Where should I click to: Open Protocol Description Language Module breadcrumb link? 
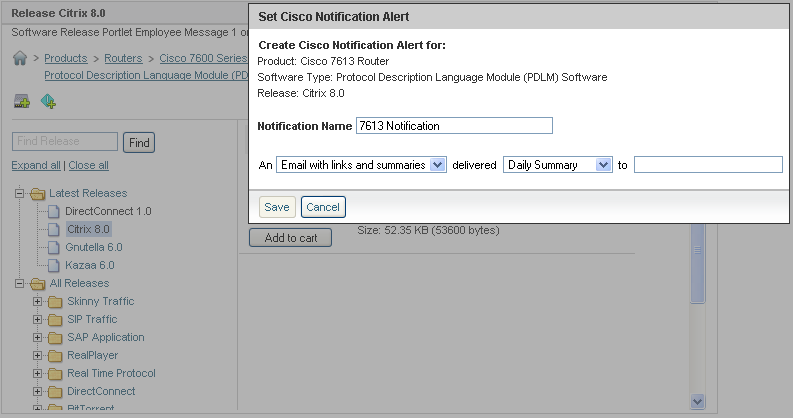point(146,75)
